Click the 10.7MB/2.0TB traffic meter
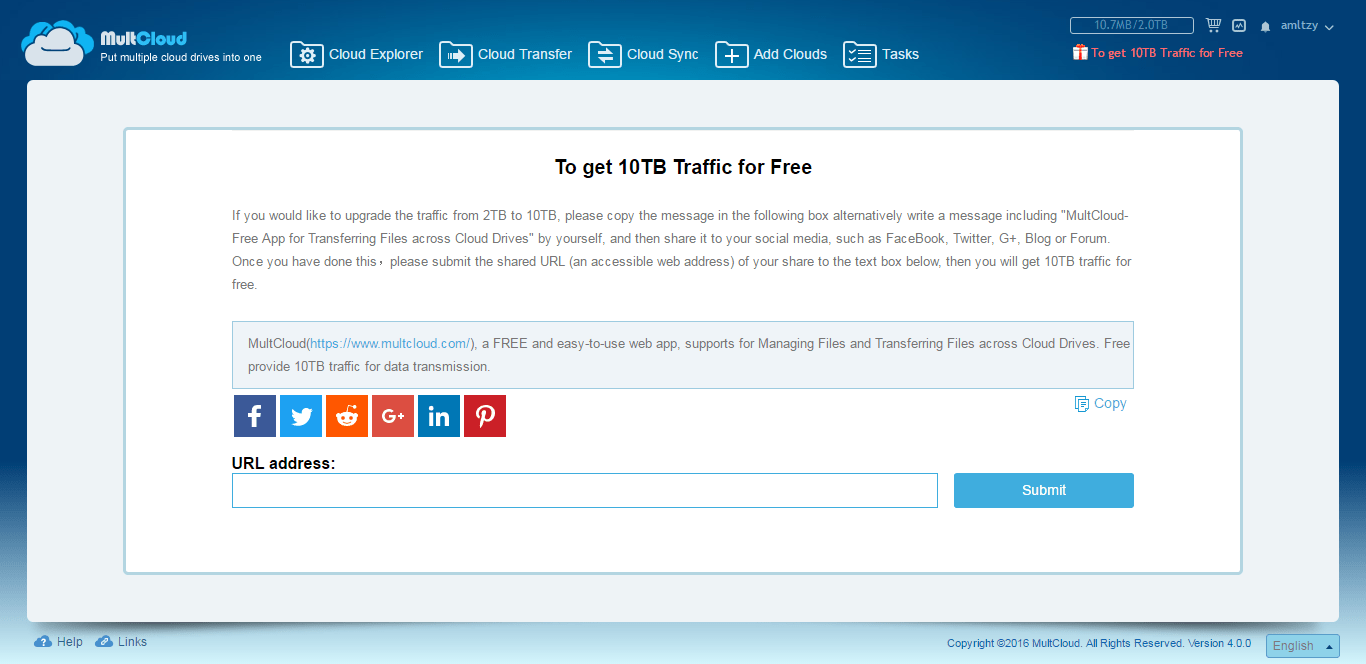 click(1131, 24)
